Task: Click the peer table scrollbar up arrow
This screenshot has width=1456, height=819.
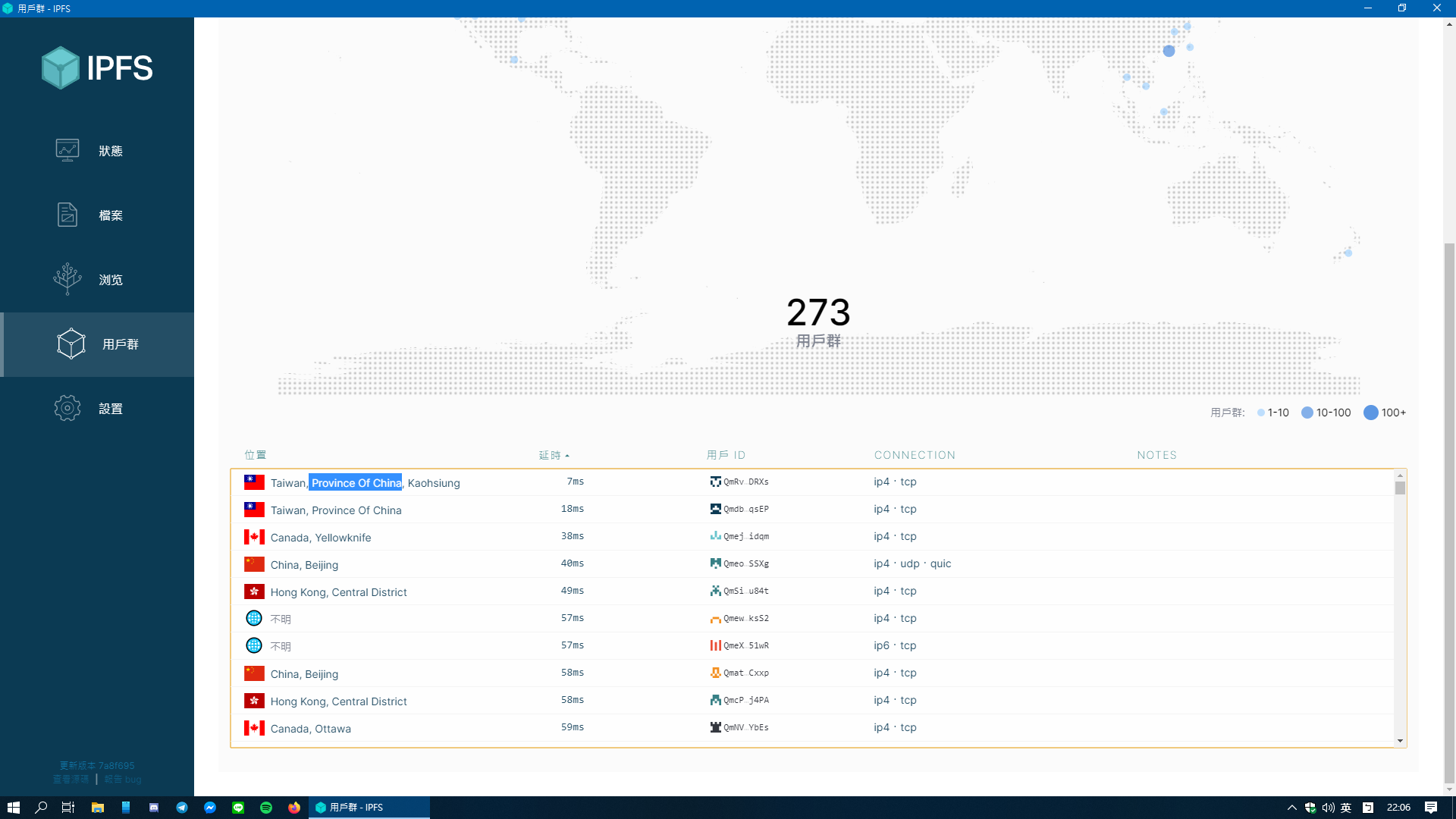Action: tap(1400, 475)
